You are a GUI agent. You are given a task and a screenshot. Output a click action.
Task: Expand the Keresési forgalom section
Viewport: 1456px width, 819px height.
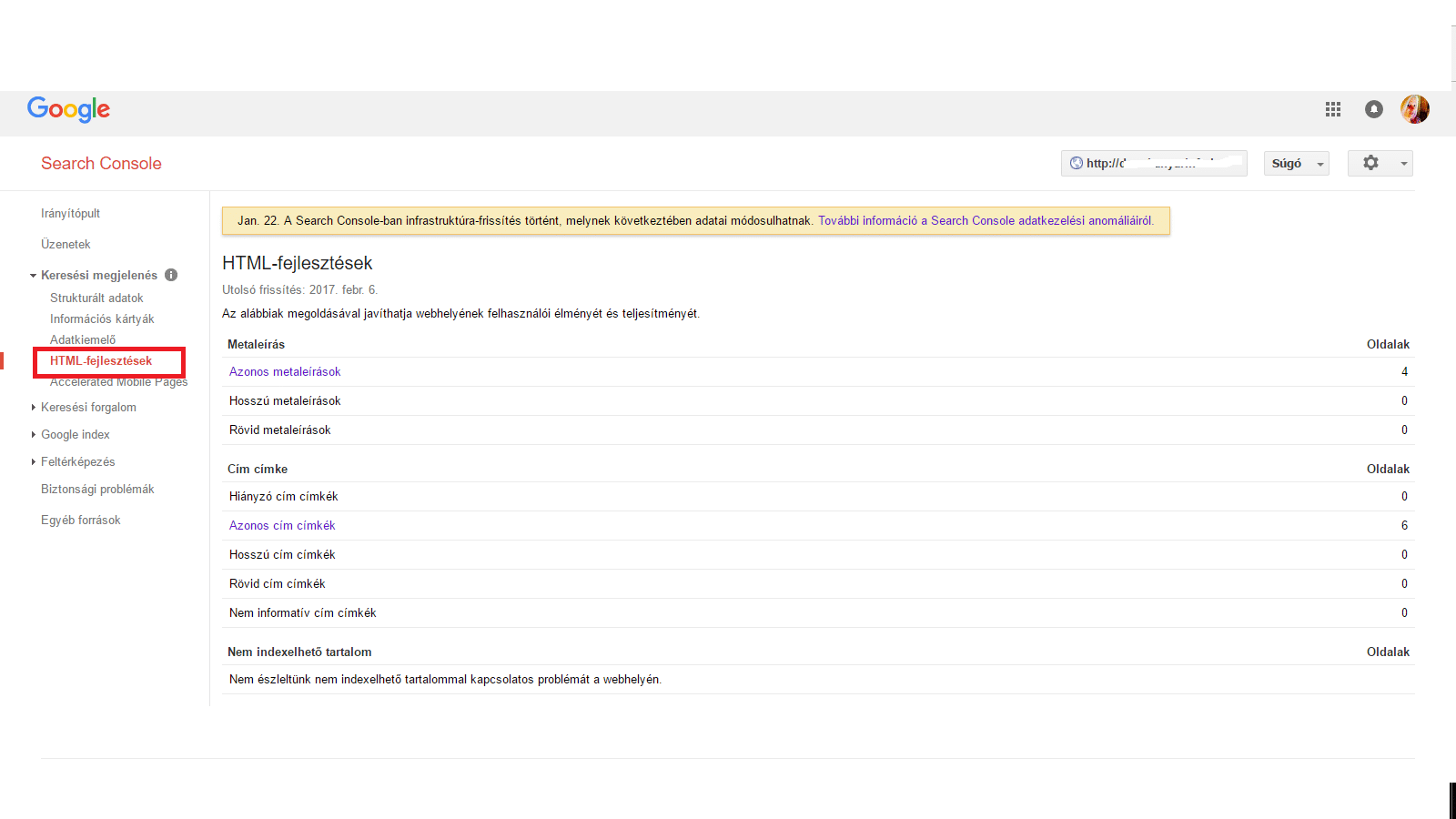34,408
